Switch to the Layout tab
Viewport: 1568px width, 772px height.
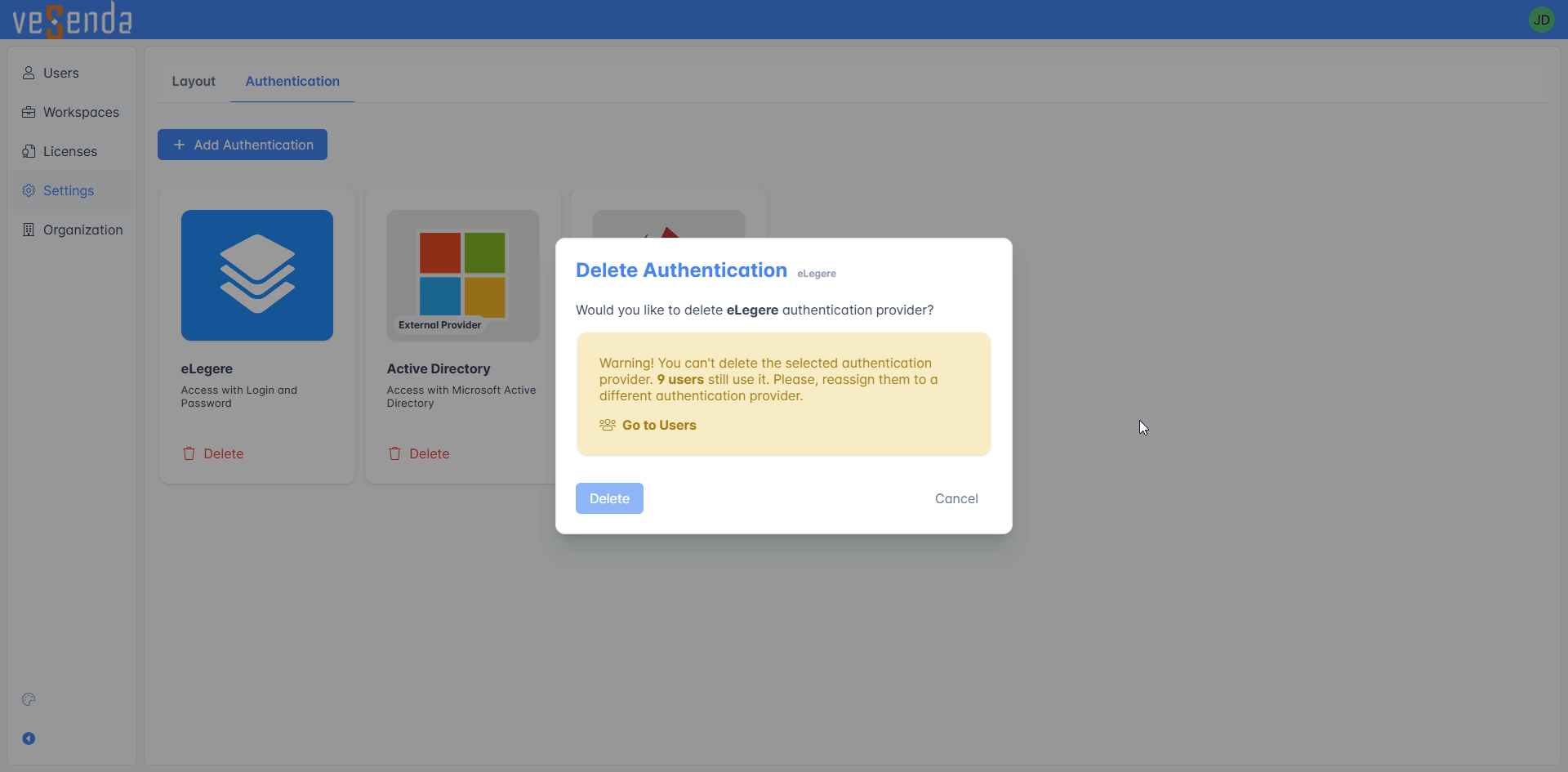point(194,81)
